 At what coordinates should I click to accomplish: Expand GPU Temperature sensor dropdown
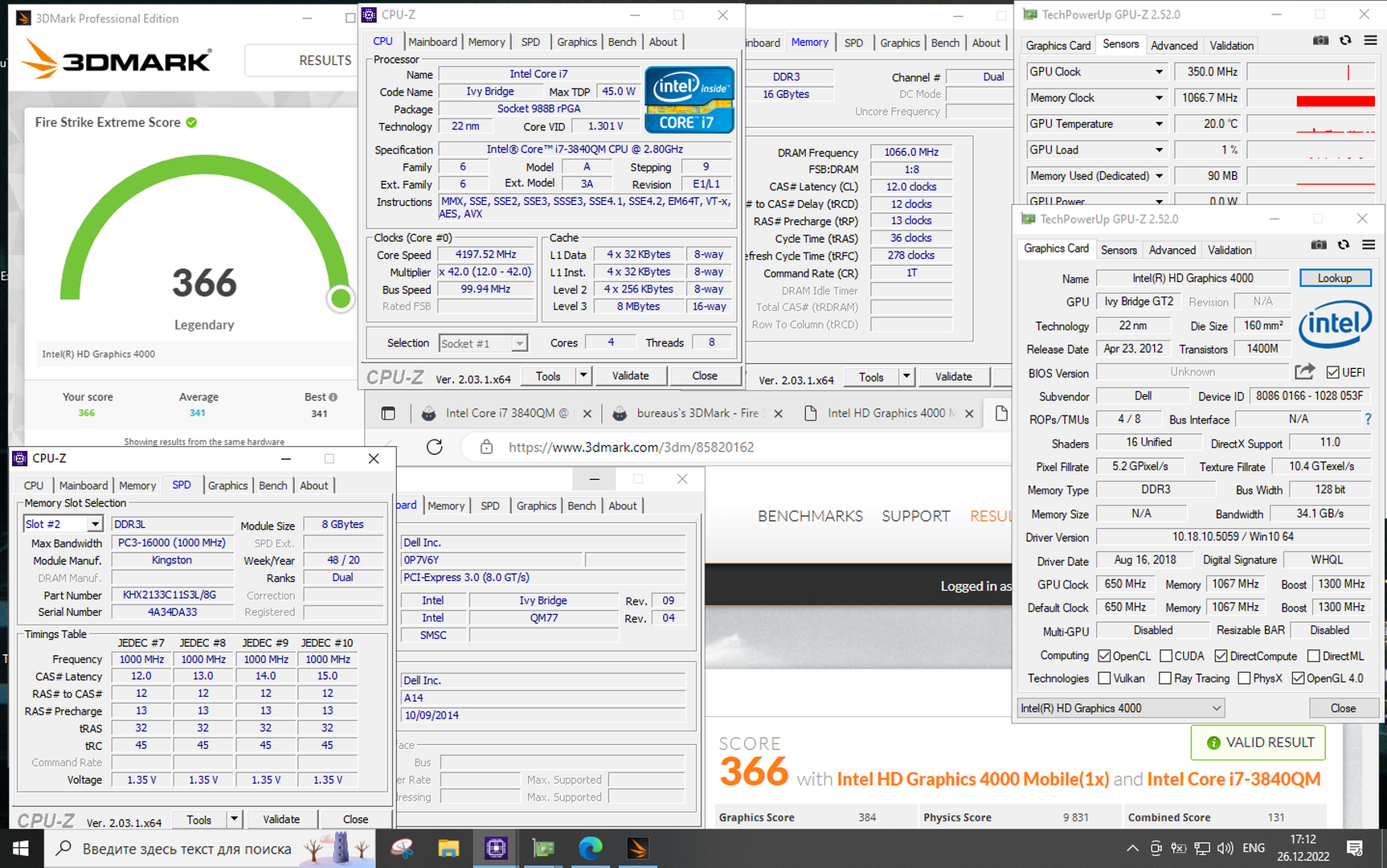(1159, 124)
